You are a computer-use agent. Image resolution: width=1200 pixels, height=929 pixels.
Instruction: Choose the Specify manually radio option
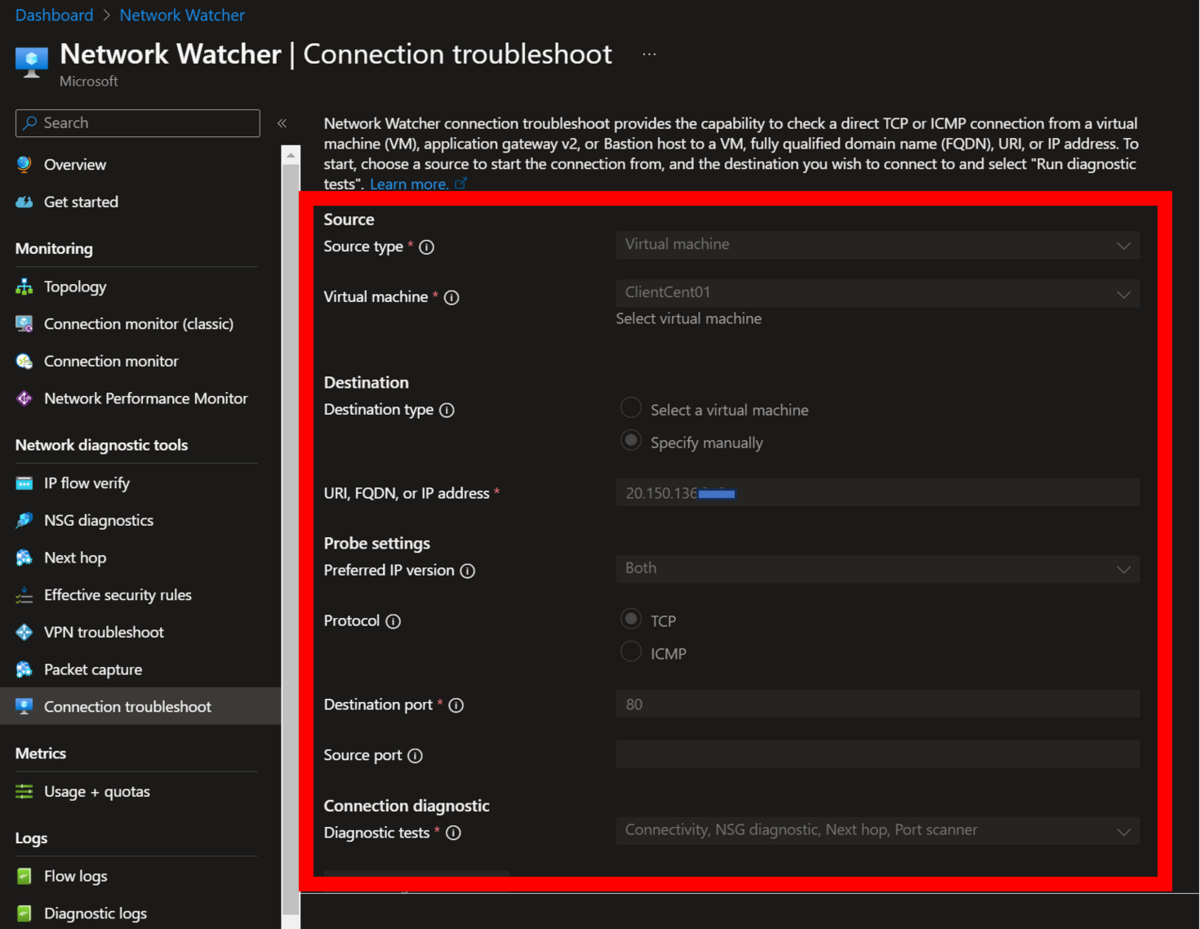coord(631,441)
